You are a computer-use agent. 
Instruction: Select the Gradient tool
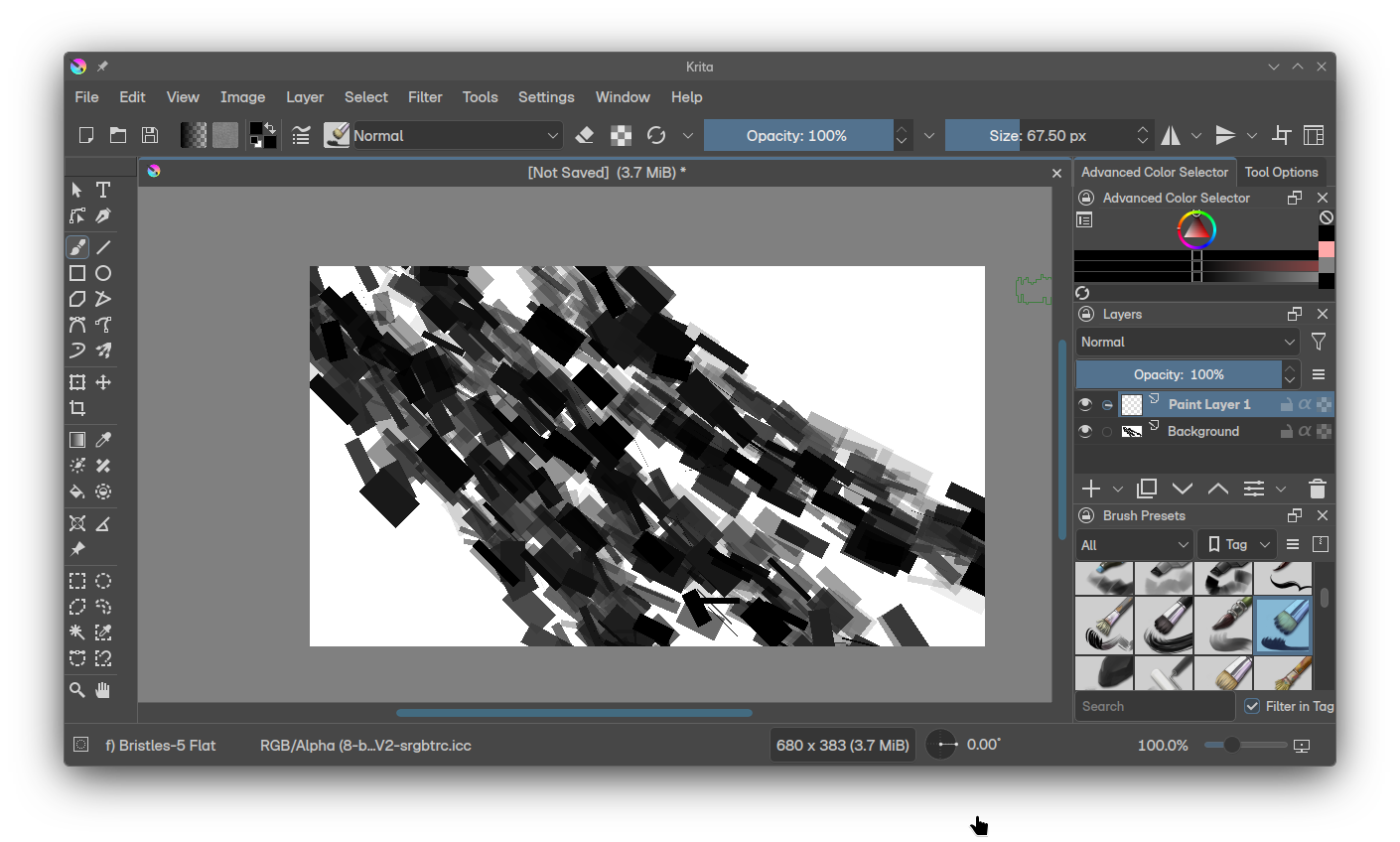tap(77, 440)
